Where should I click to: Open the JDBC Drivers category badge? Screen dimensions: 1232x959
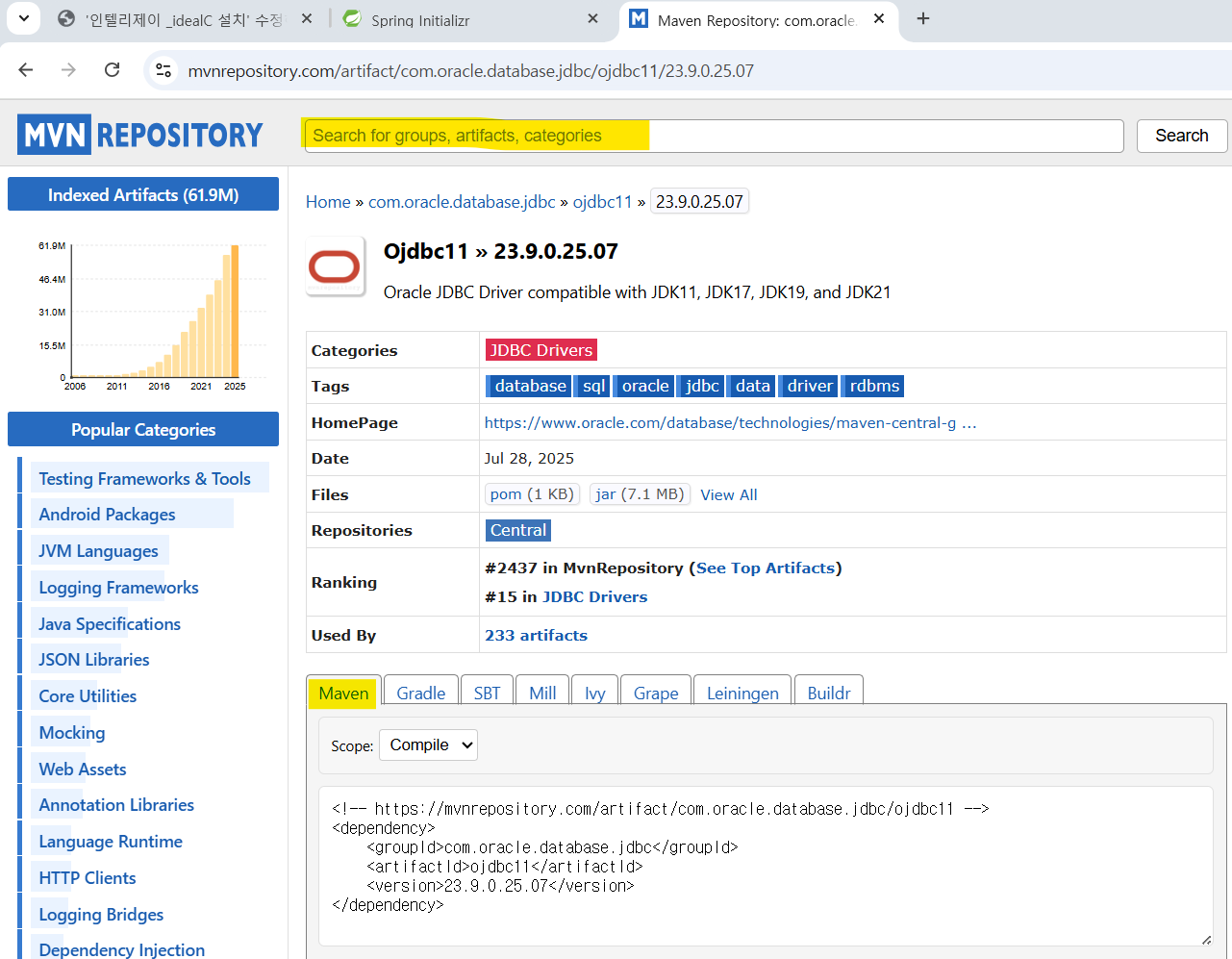pos(541,350)
